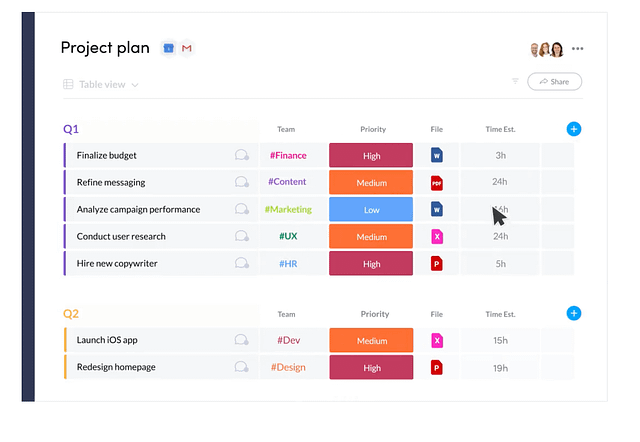Open the three-dots more options menu
This screenshot has width=640, height=442.
click(x=577, y=49)
